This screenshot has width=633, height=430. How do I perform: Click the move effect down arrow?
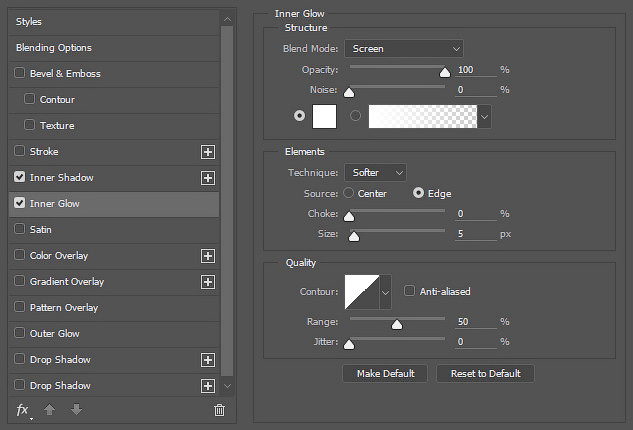point(76,410)
